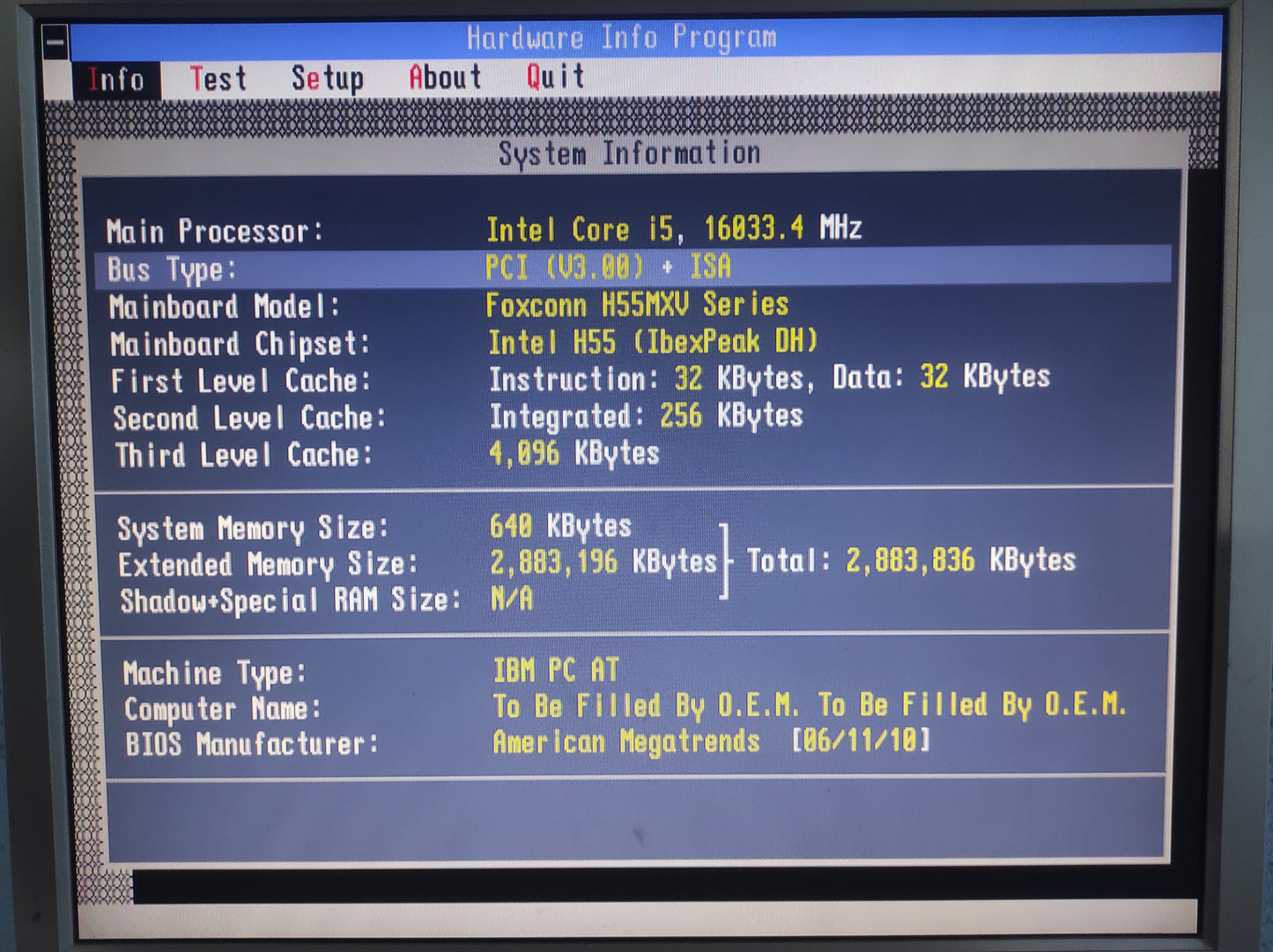Viewport: 1273px width, 952px height.
Task: Select Quit in the menu bar
Action: pyautogui.click(x=555, y=77)
